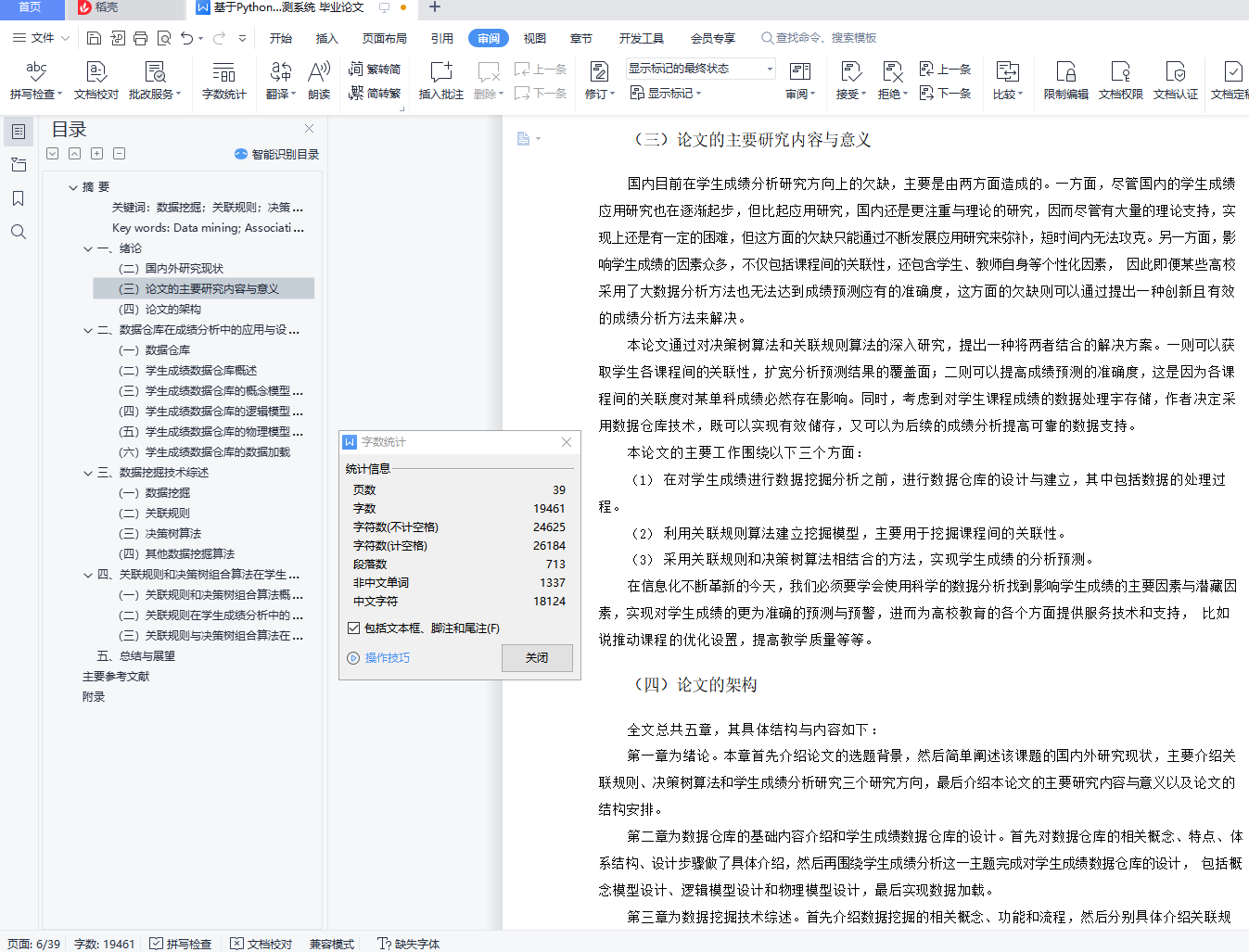Go to next change with 下一条 beside 拒绝

pyautogui.click(x=945, y=93)
